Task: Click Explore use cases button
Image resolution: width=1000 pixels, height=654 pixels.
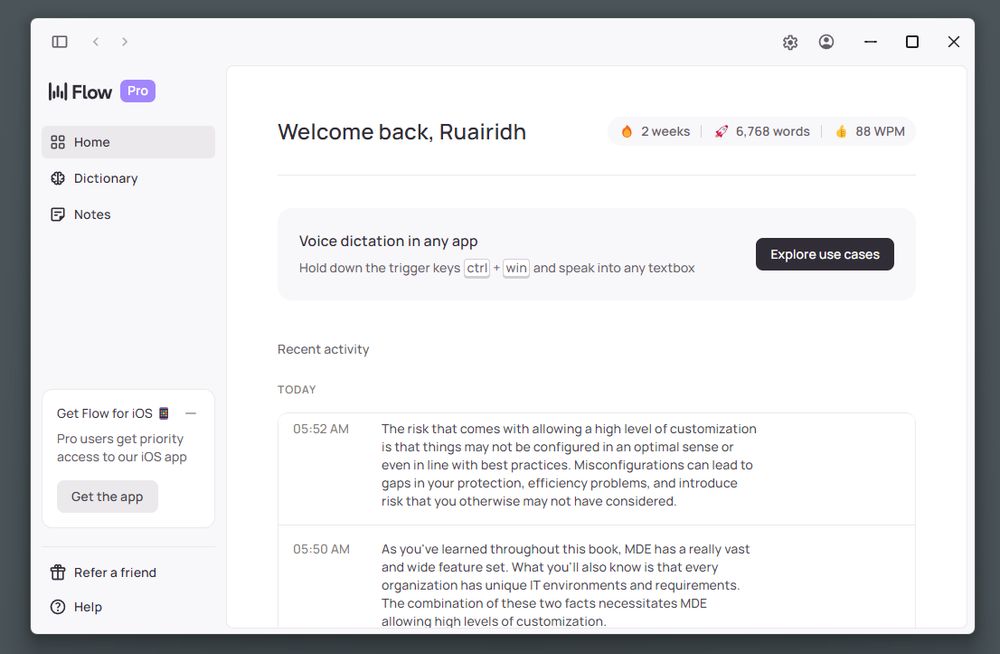Action: pos(825,254)
